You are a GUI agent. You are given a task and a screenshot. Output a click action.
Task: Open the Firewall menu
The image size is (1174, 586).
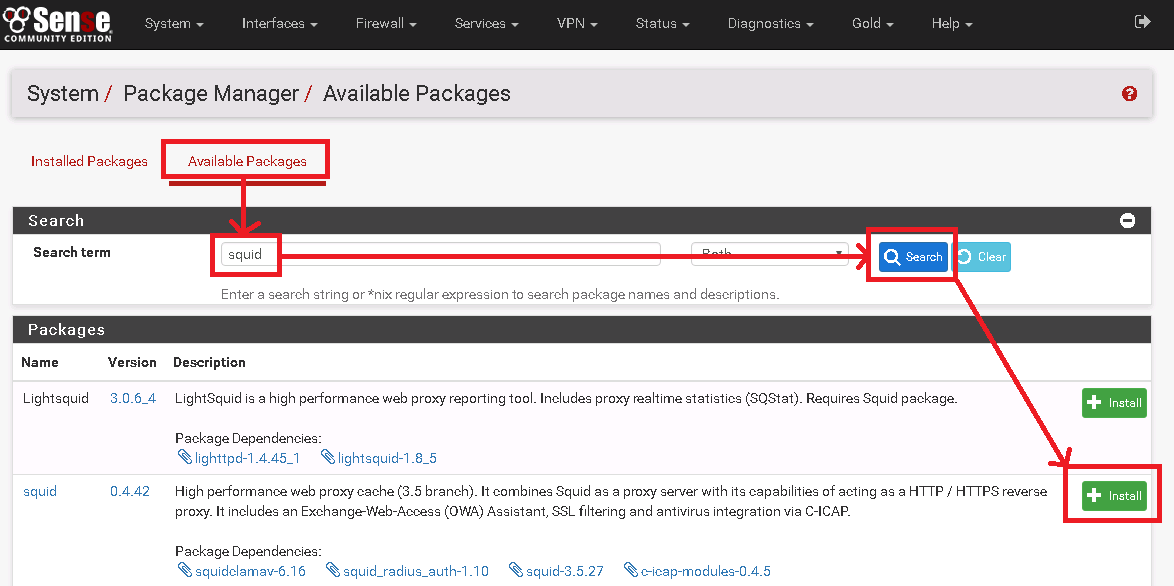386,23
